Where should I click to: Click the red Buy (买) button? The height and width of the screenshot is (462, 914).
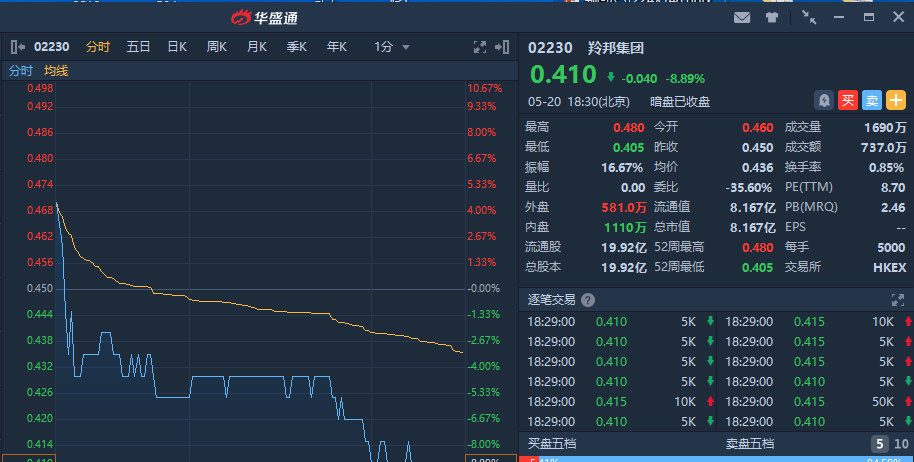(848, 100)
